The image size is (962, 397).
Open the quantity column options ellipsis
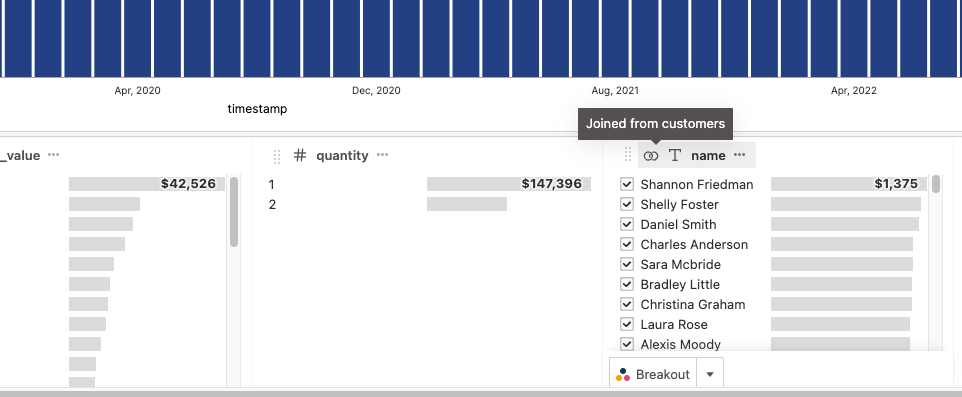click(x=382, y=155)
